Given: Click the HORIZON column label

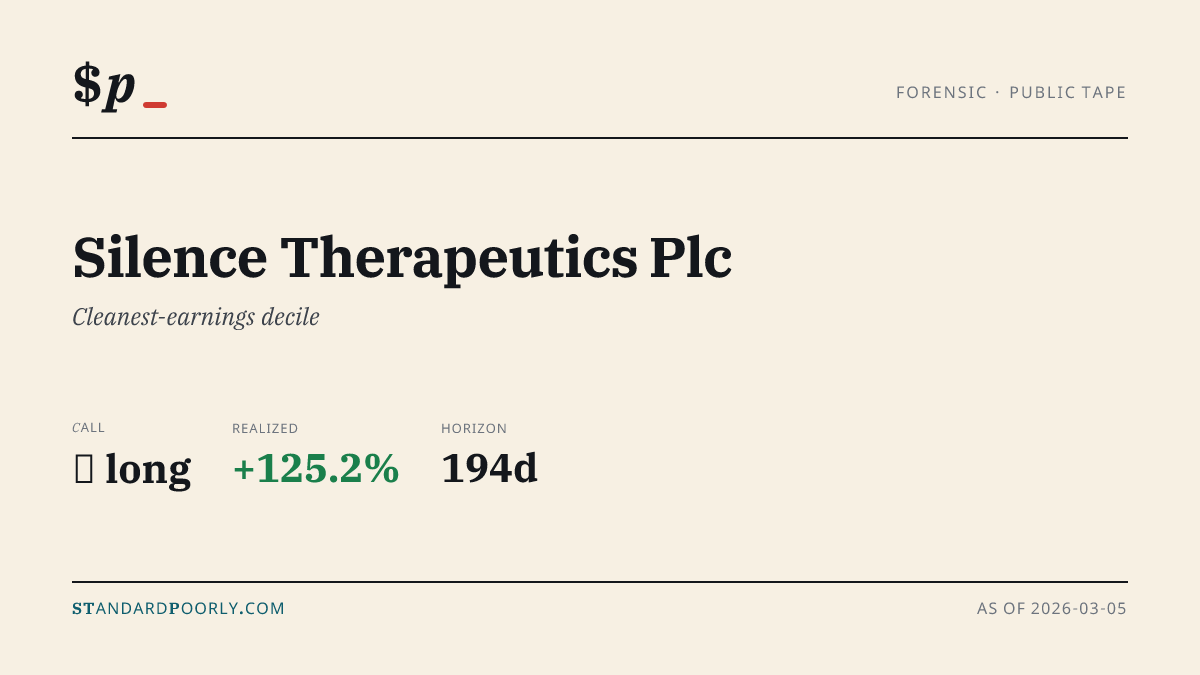Looking at the screenshot, I should 474,428.
